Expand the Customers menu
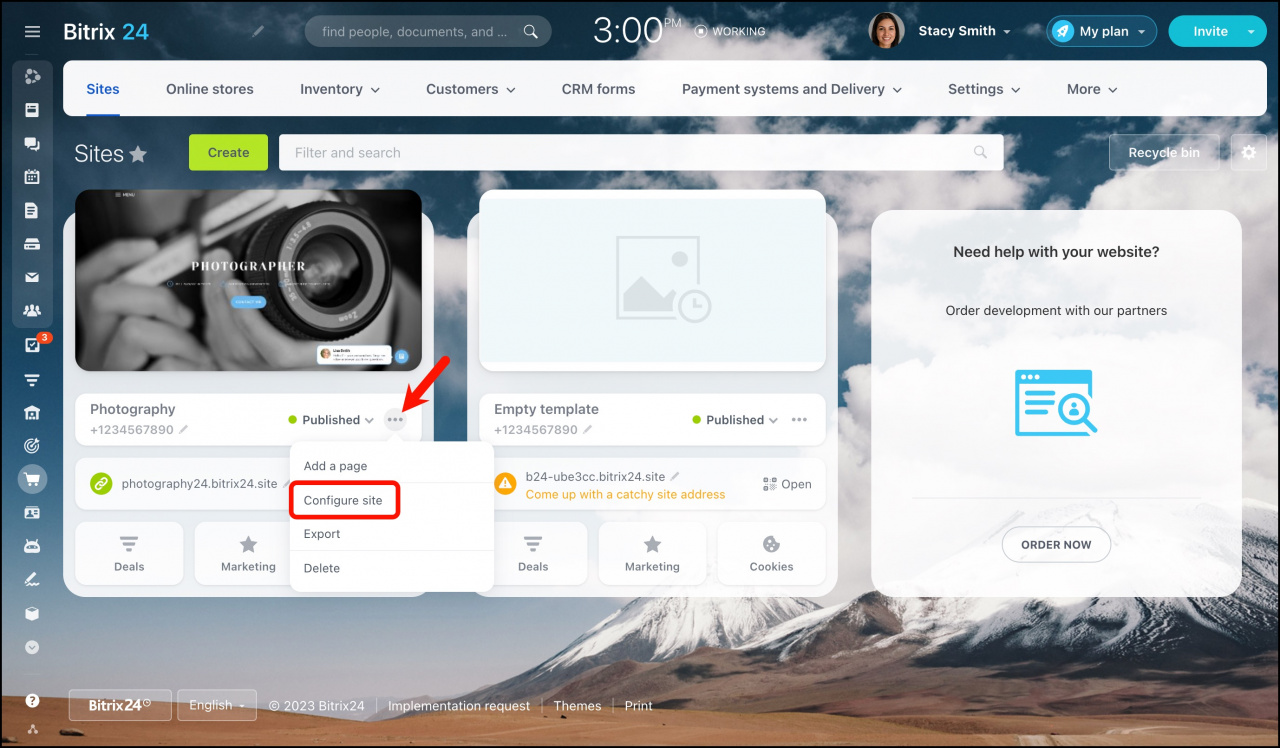 coord(471,89)
